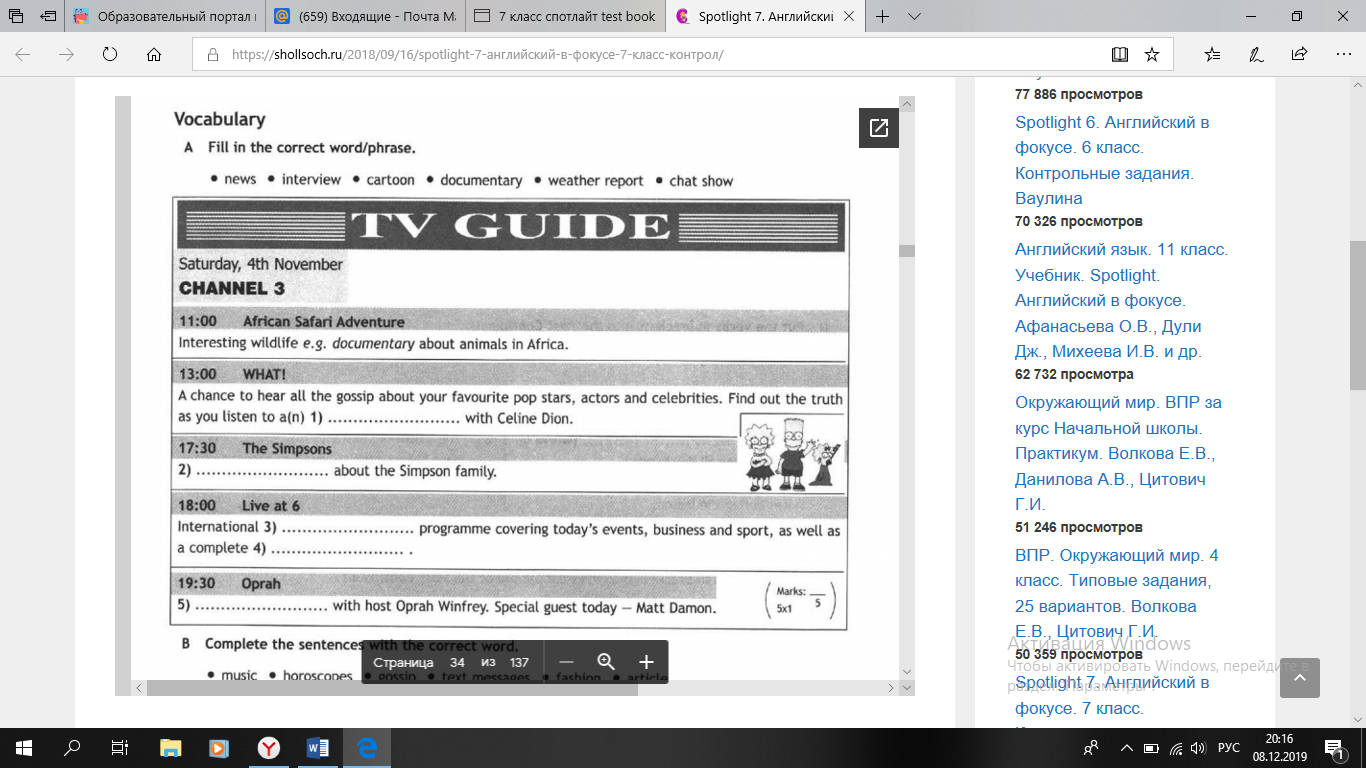Open File Explorer from taskbar
1366x768 pixels.
click(170, 747)
